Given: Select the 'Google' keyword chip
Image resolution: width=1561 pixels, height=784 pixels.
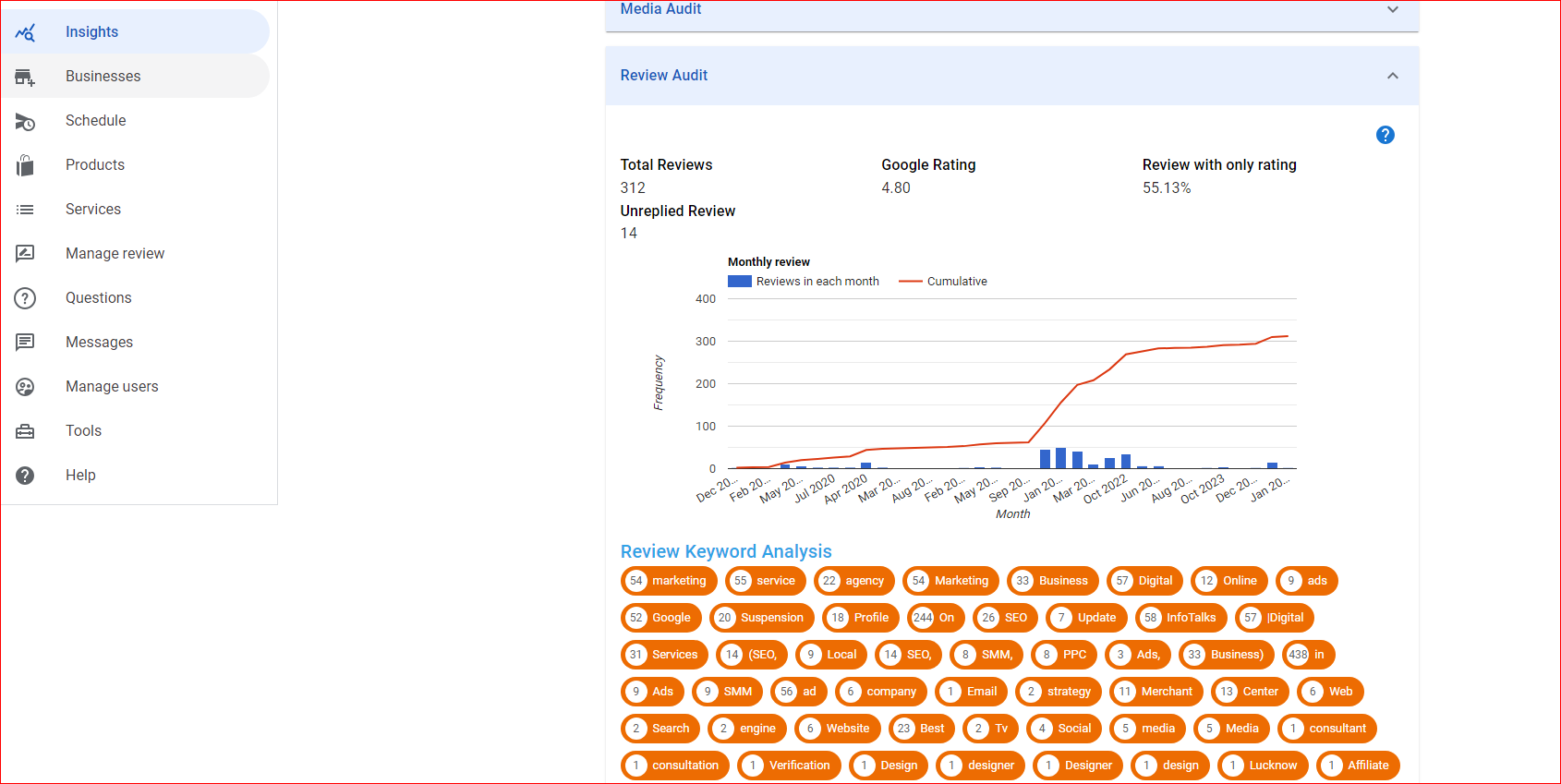Looking at the screenshot, I should [x=661, y=618].
